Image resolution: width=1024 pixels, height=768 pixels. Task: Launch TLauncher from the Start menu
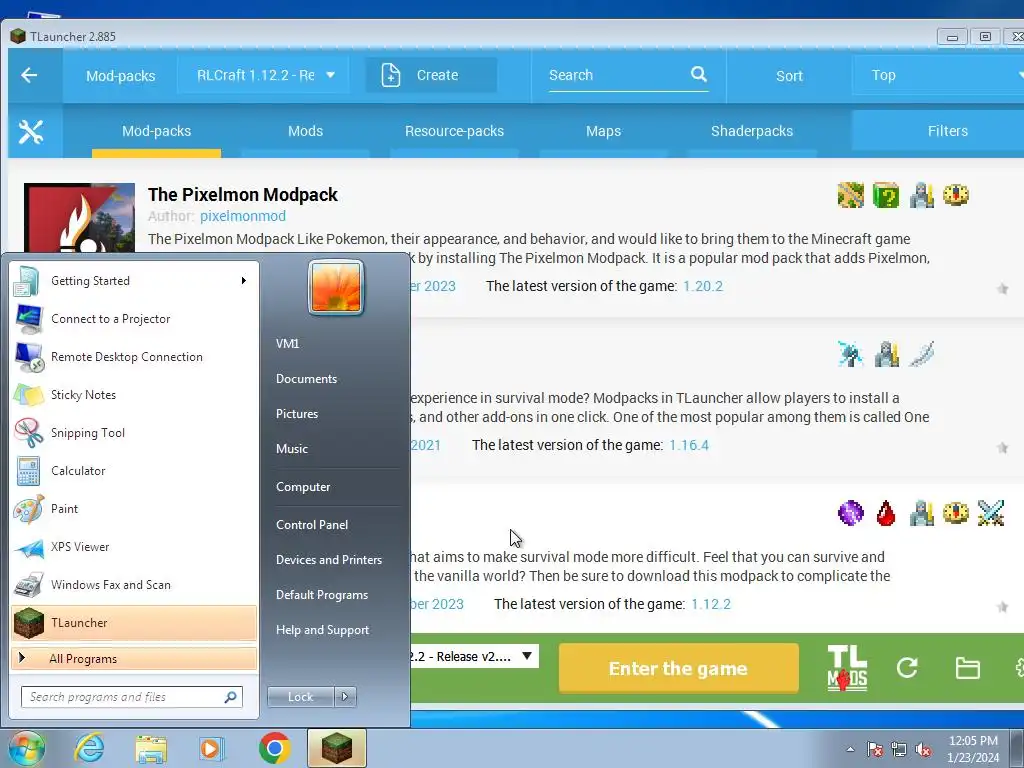[134, 623]
